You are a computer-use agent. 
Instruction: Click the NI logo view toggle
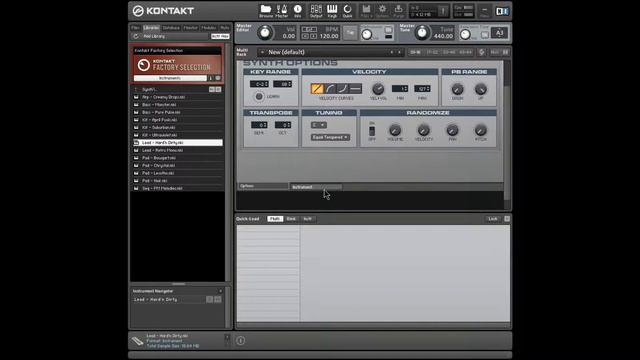tap(502, 11)
